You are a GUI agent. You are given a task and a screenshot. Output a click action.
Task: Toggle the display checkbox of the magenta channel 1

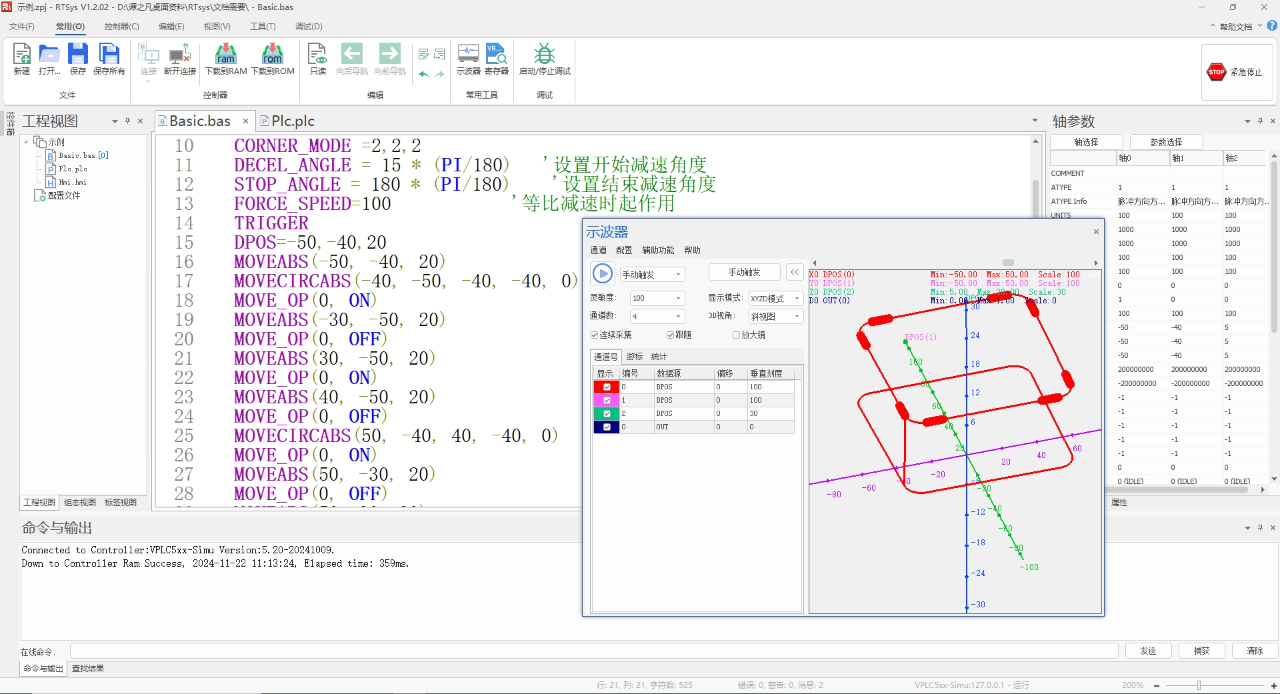(x=607, y=399)
